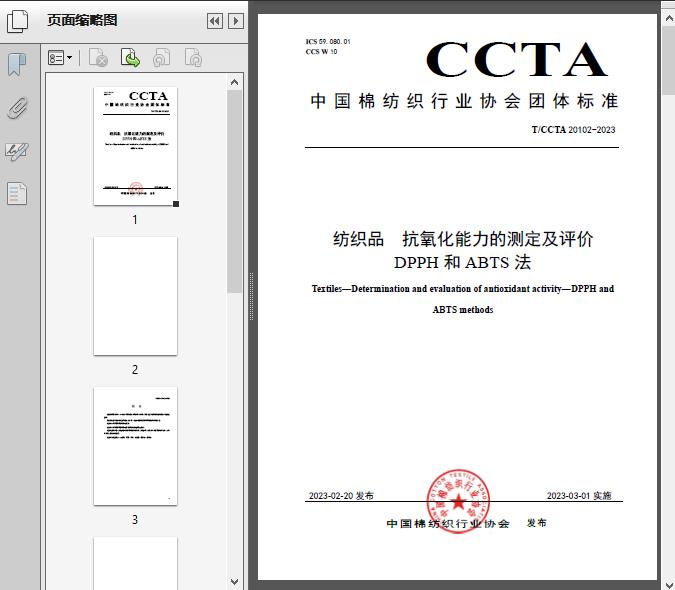Click the large CCTA logo heading
Screen dimensions: 675x590
pyautogui.click(x=517, y=59)
